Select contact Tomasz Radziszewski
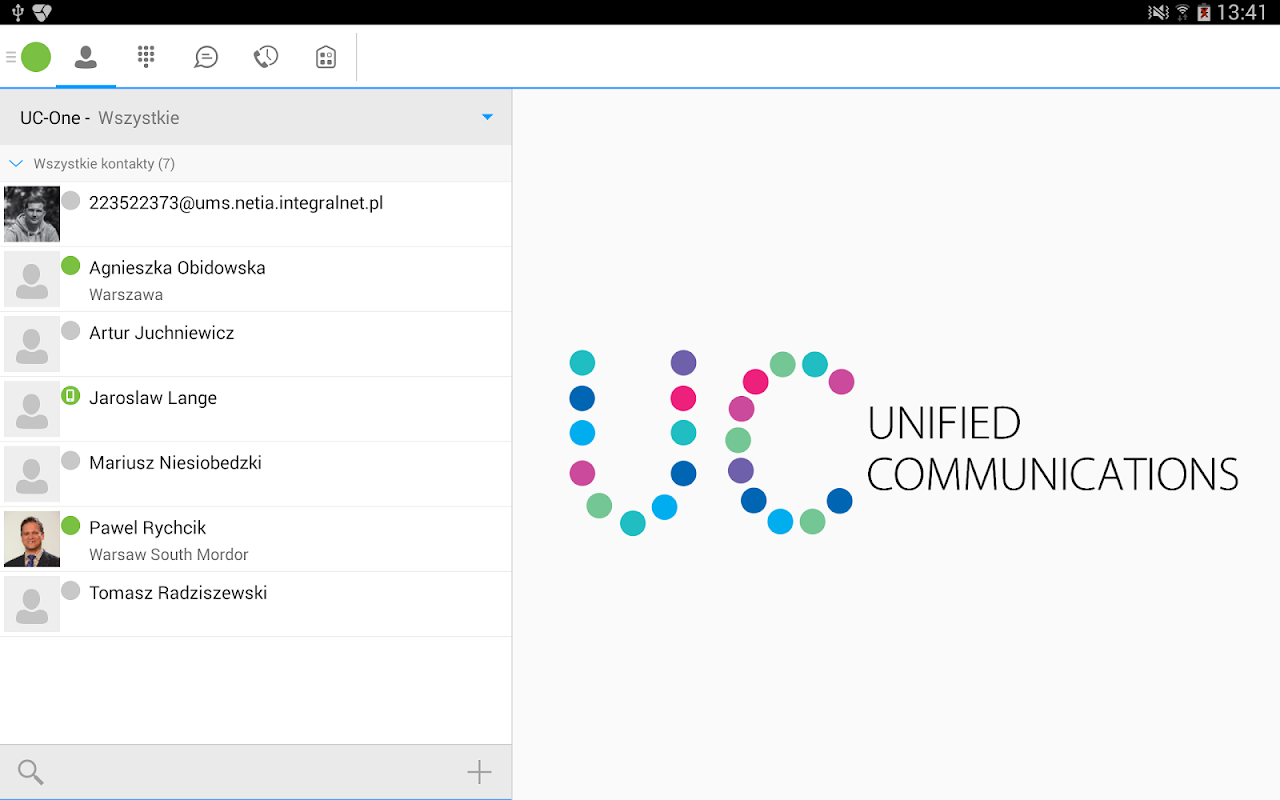This screenshot has height=800, width=1280. pos(256,604)
